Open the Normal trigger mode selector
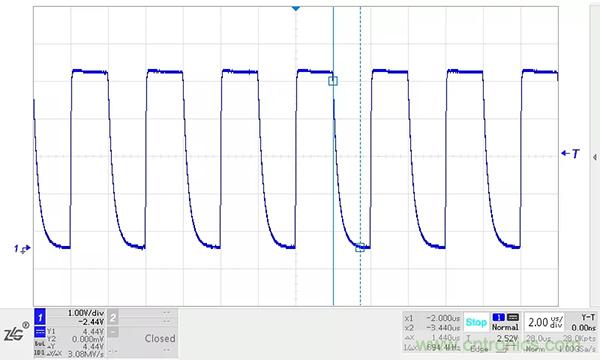The height and width of the screenshot is (360, 600). (x=505, y=327)
